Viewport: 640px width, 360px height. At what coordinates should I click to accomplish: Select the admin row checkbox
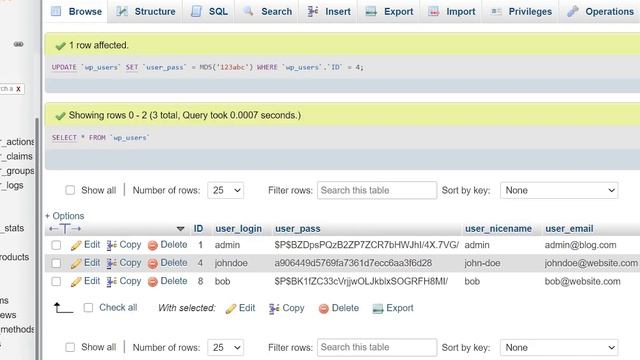56,245
